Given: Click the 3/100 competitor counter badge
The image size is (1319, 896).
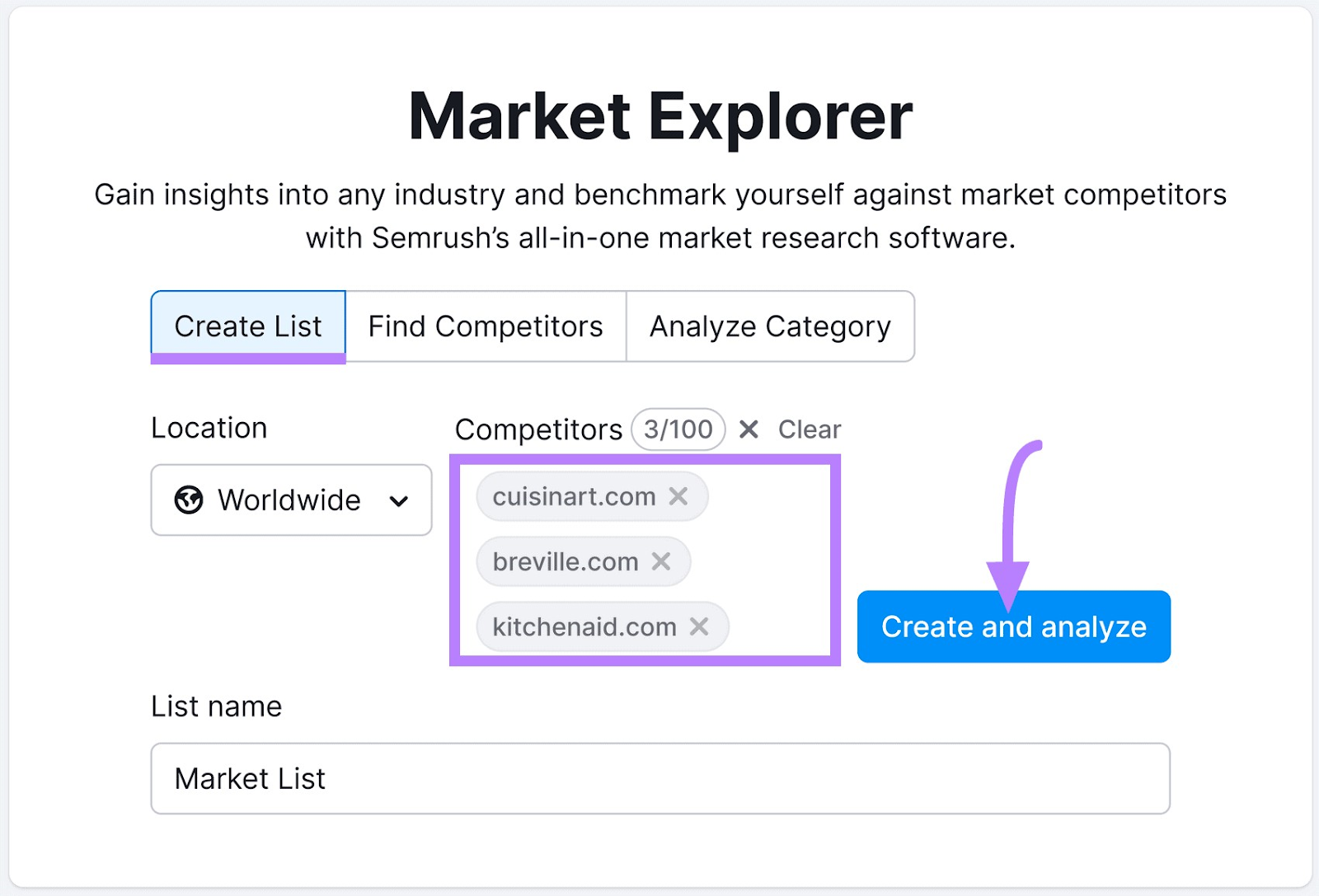Looking at the screenshot, I should [677, 429].
